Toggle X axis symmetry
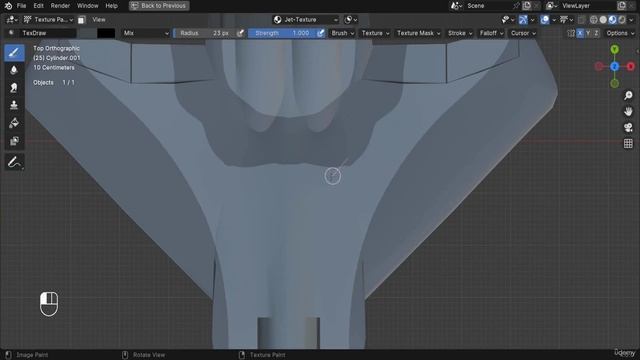Image resolution: width=640 pixels, height=360 pixels. click(580, 33)
